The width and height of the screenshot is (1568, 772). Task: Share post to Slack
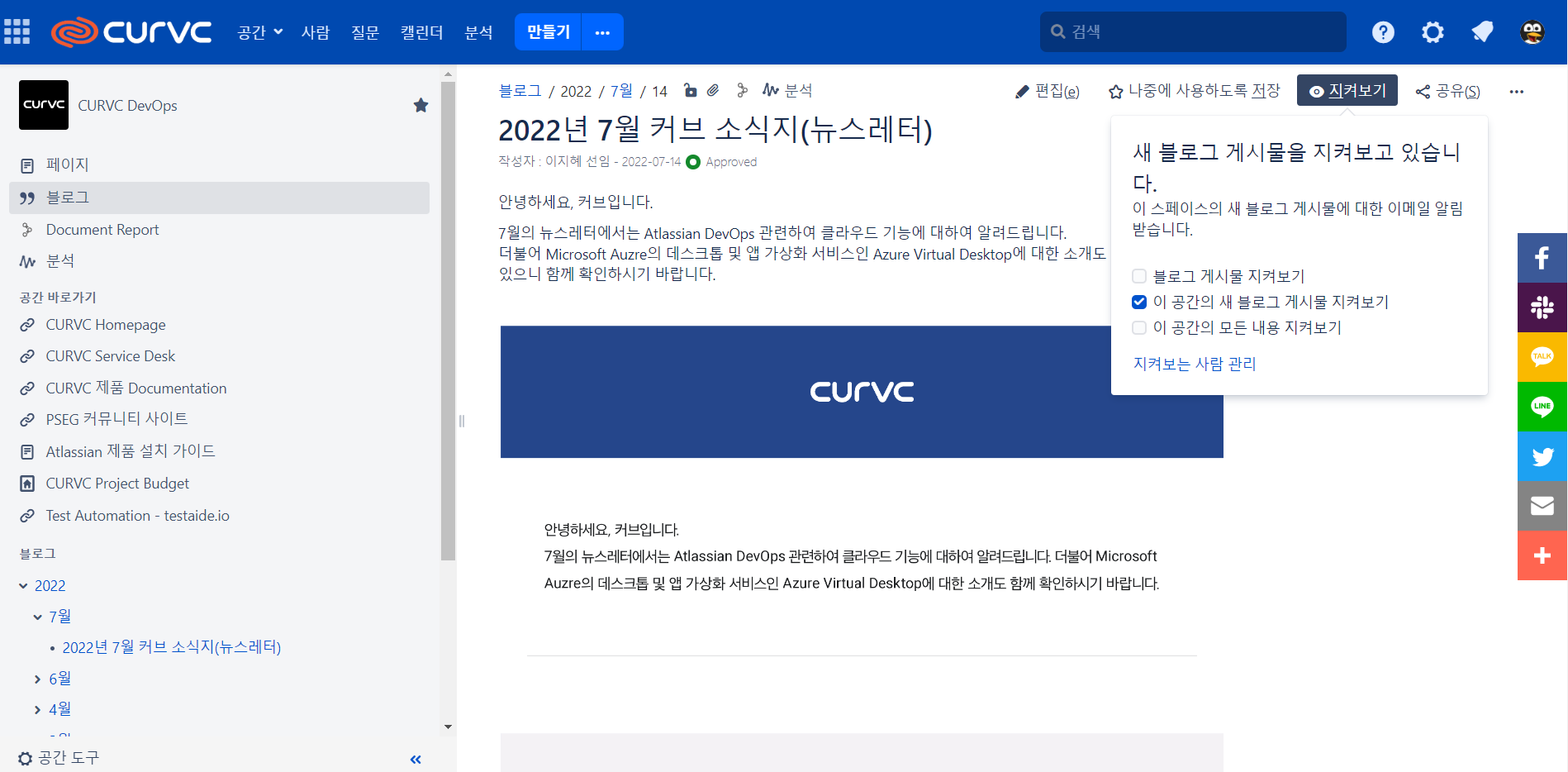coord(1542,307)
